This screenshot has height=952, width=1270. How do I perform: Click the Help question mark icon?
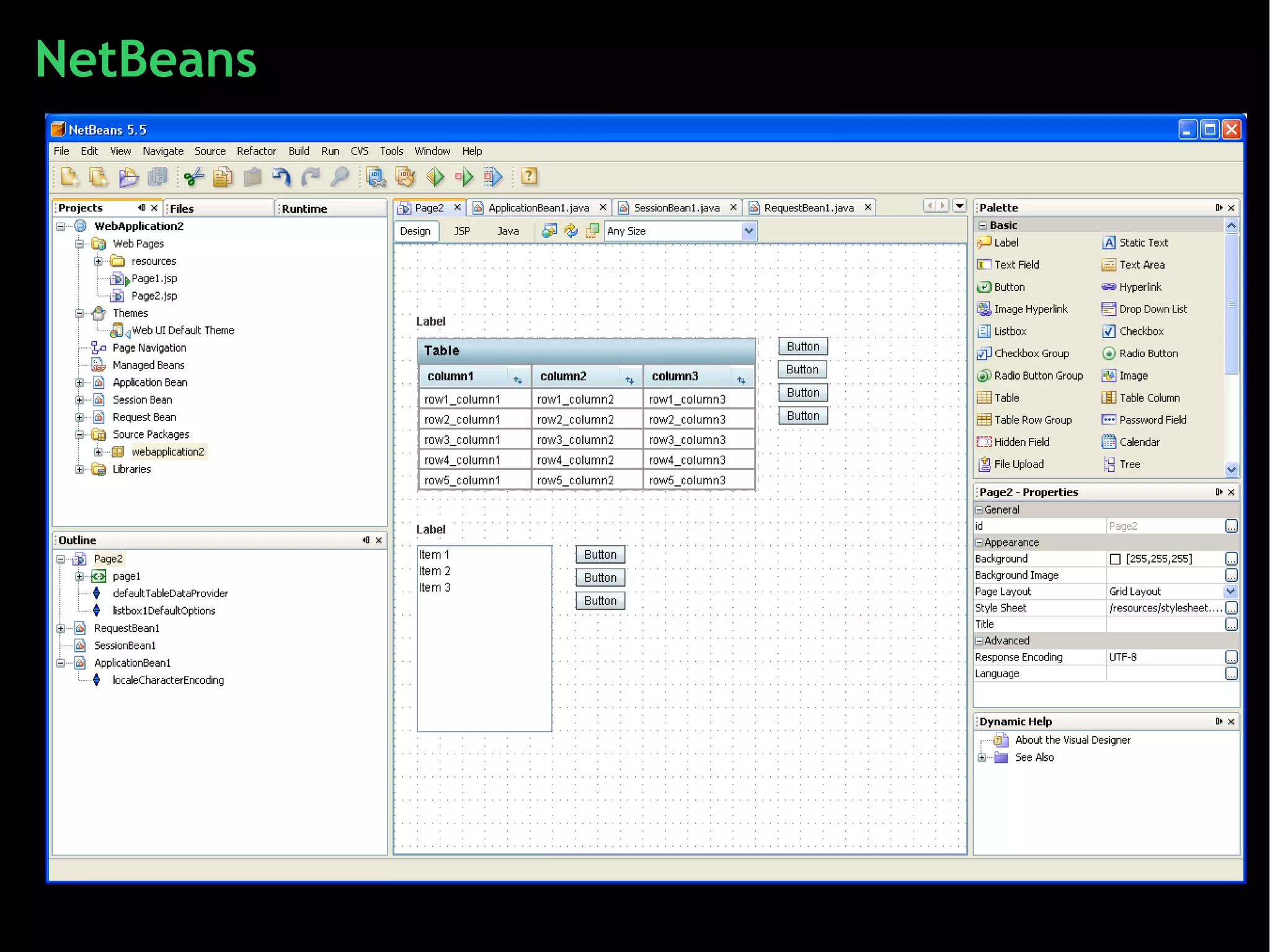click(x=529, y=177)
